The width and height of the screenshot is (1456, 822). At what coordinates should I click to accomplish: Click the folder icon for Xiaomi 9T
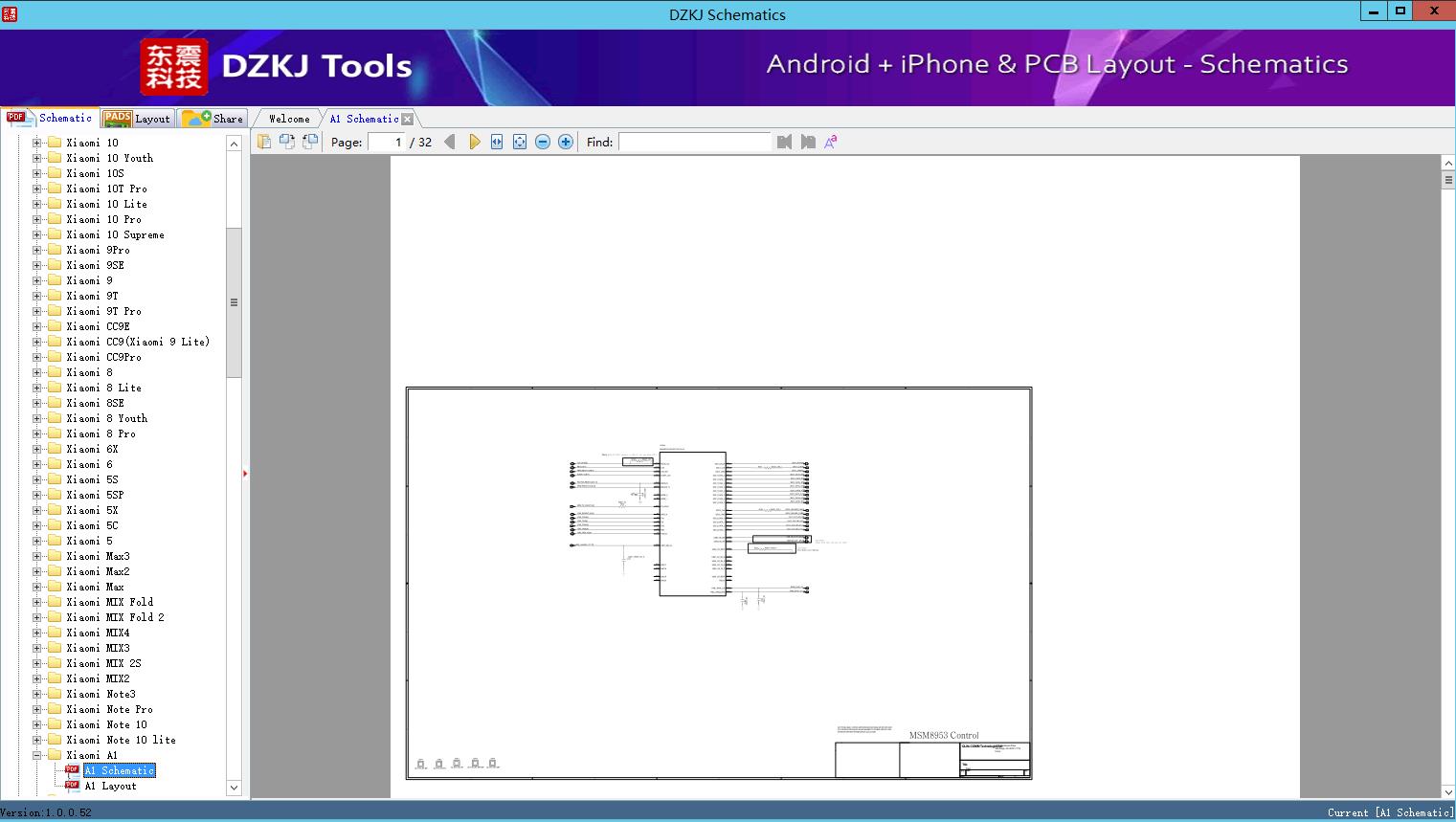click(55, 296)
